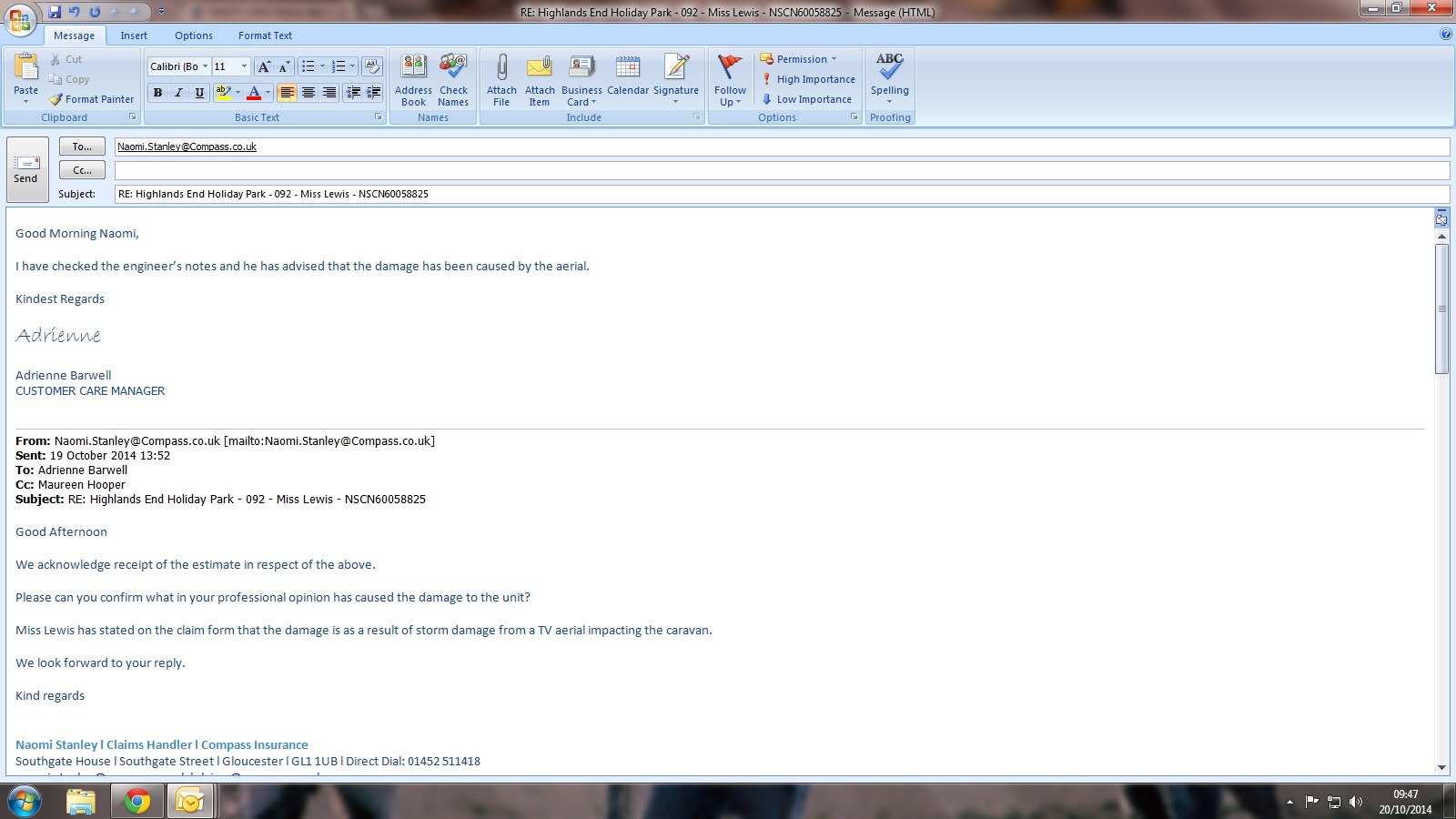Screen dimensions: 1456x819
Task: Click the font color red A swatch
Action: tap(254, 93)
